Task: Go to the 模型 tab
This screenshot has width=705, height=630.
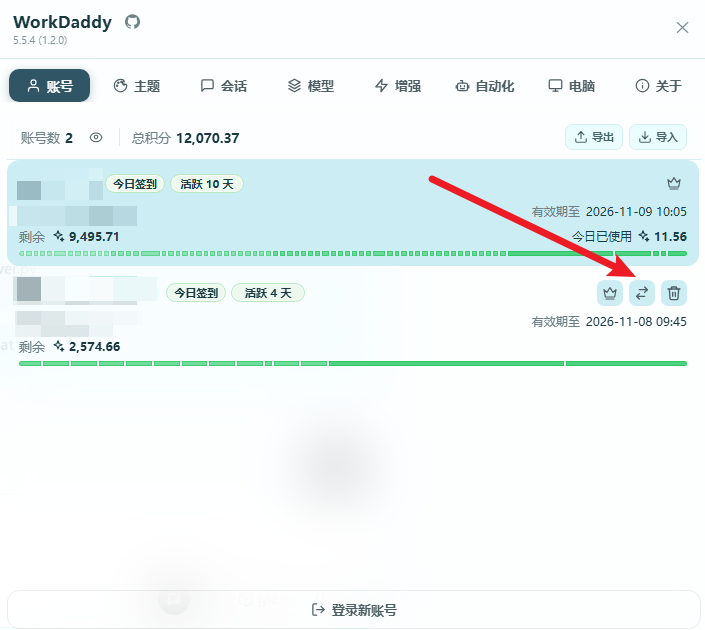Action: (x=311, y=85)
